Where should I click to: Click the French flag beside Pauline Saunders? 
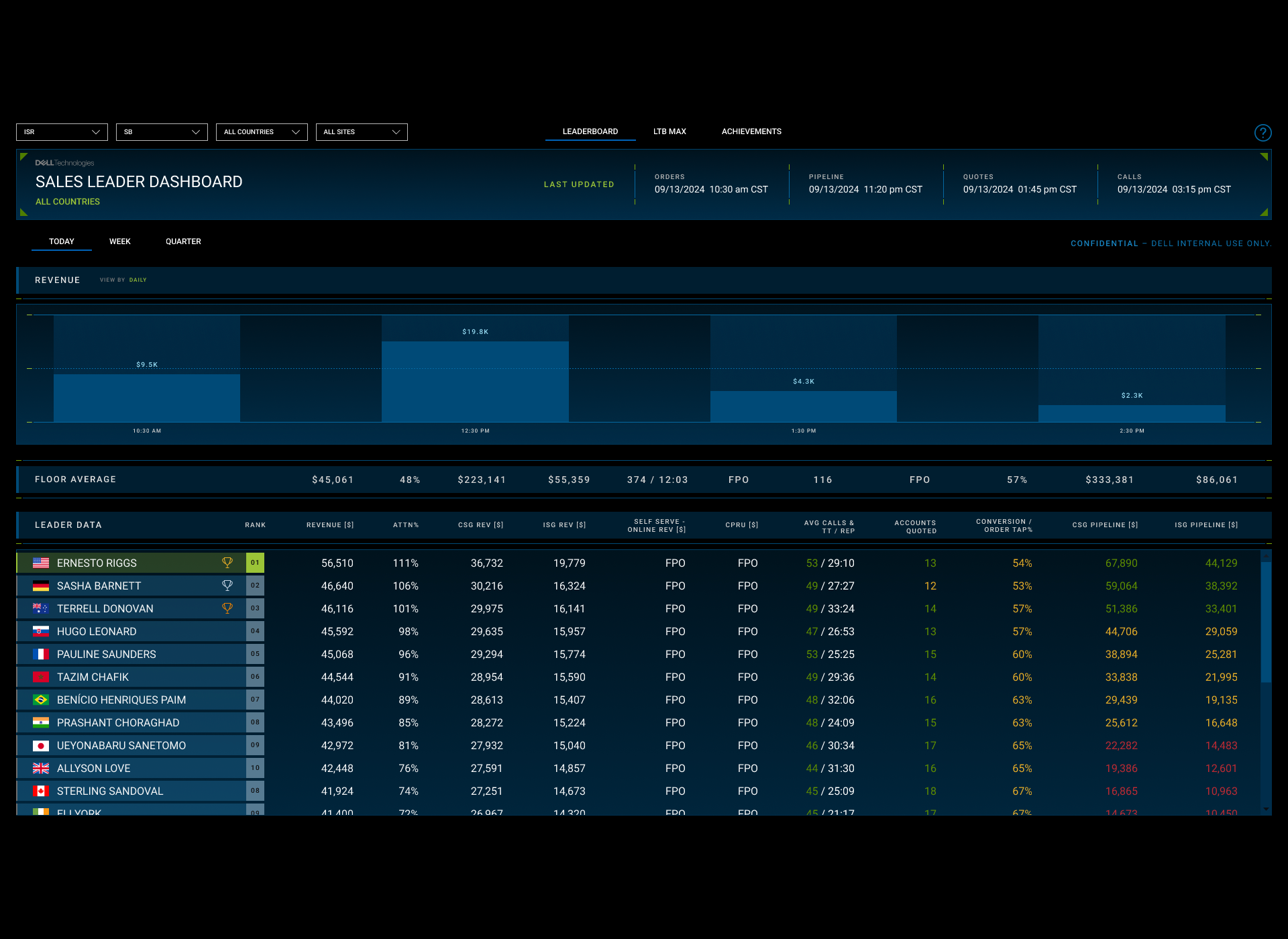41,655
